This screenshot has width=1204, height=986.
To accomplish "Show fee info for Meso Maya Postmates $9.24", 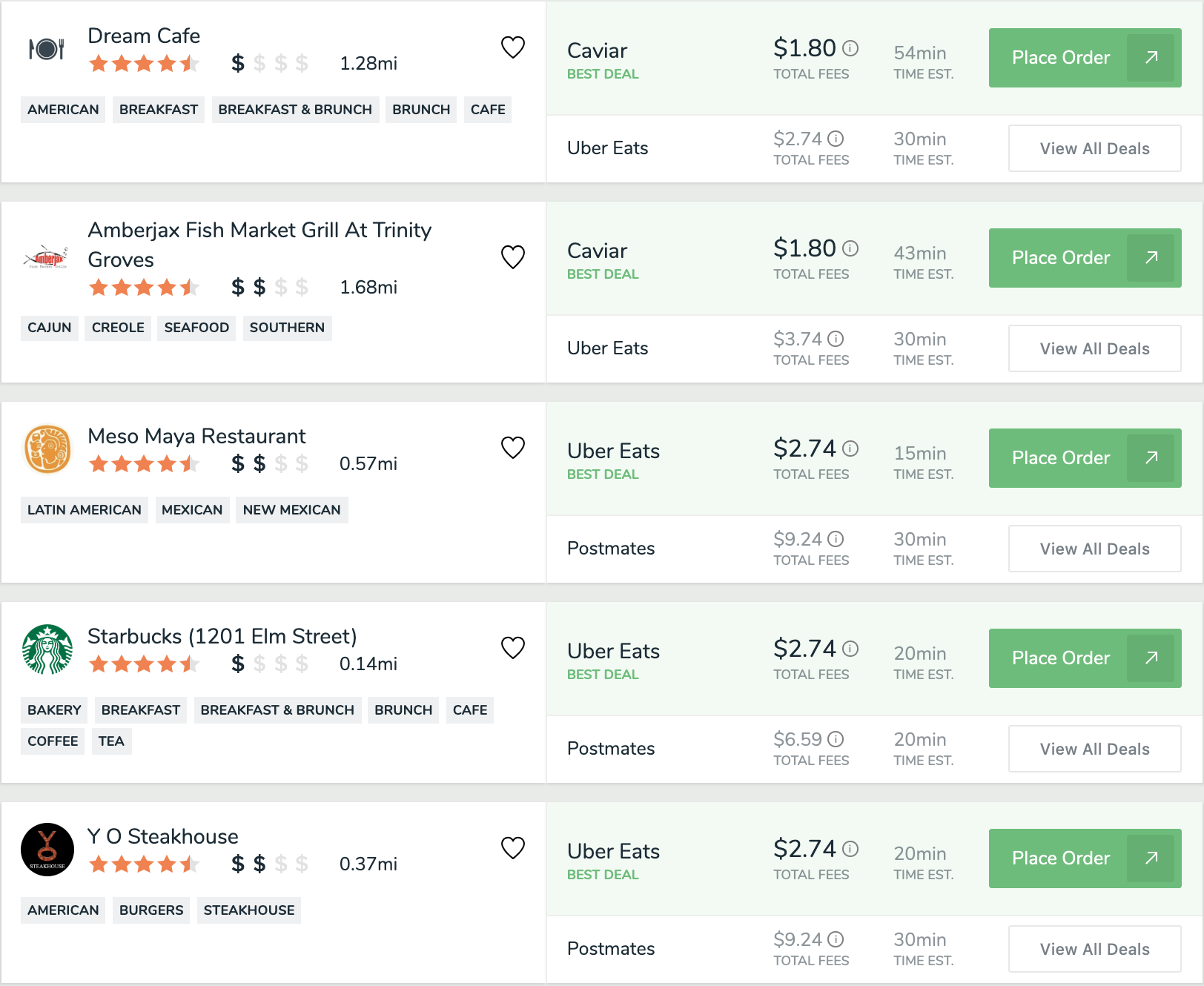I will (836, 539).
